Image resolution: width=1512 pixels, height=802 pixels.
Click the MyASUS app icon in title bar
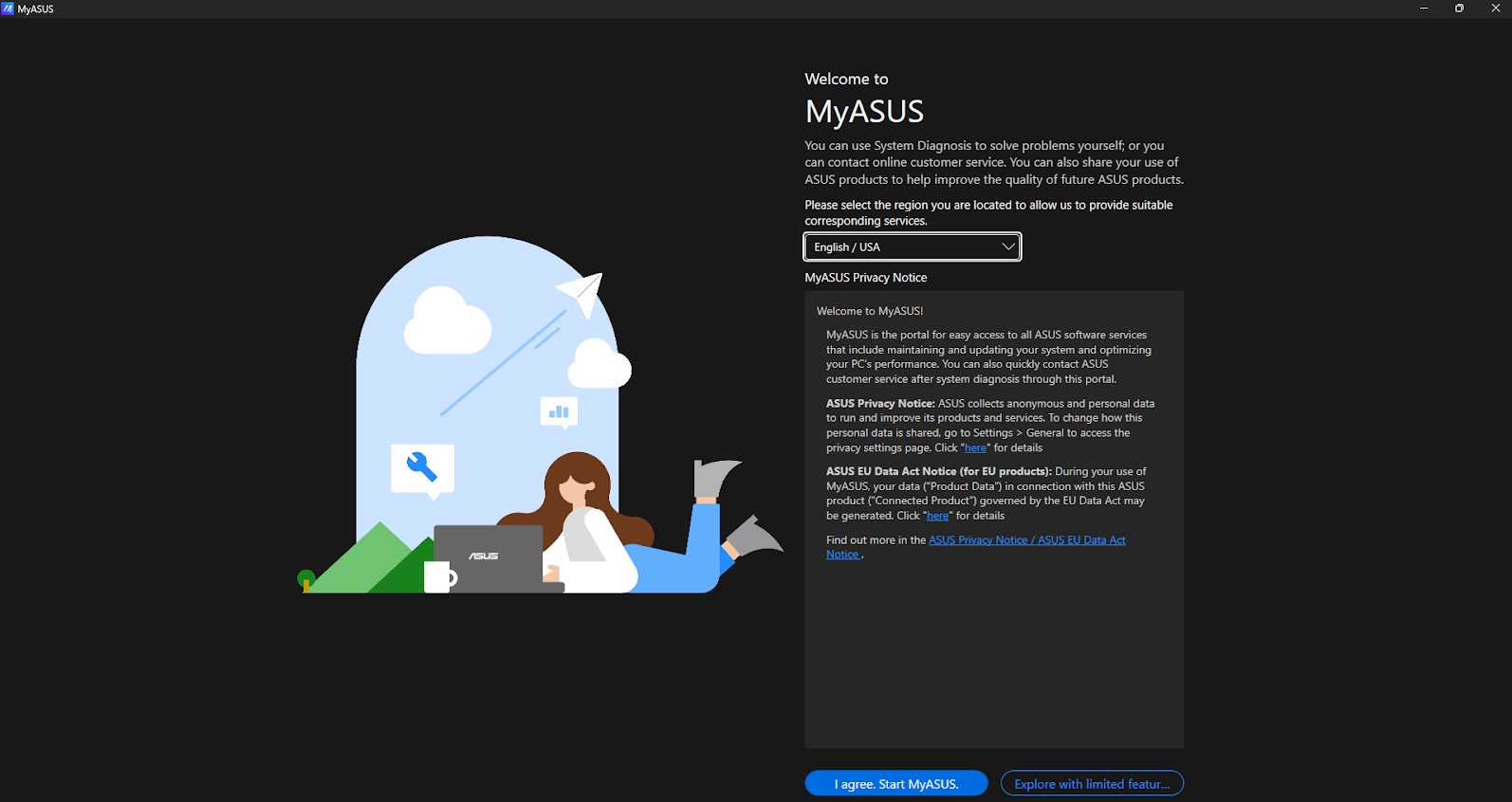coord(8,9)
